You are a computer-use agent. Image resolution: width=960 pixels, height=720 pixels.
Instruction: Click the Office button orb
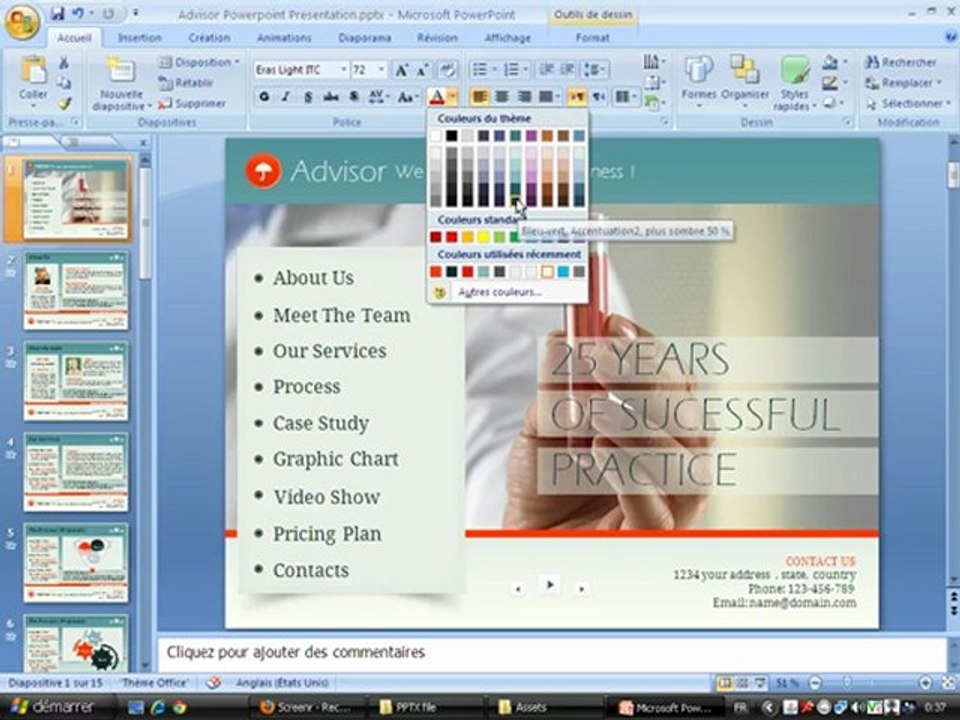(23, 21)
